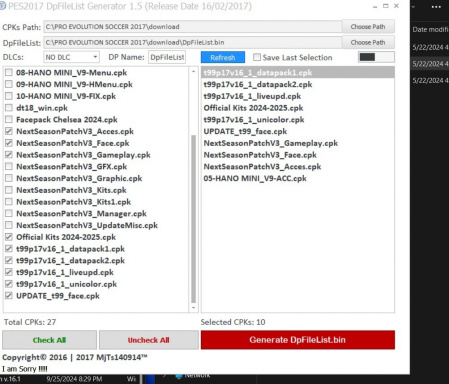Select t99p17v16_1_liveupd.cpk in the selected list

coord(298,96)
